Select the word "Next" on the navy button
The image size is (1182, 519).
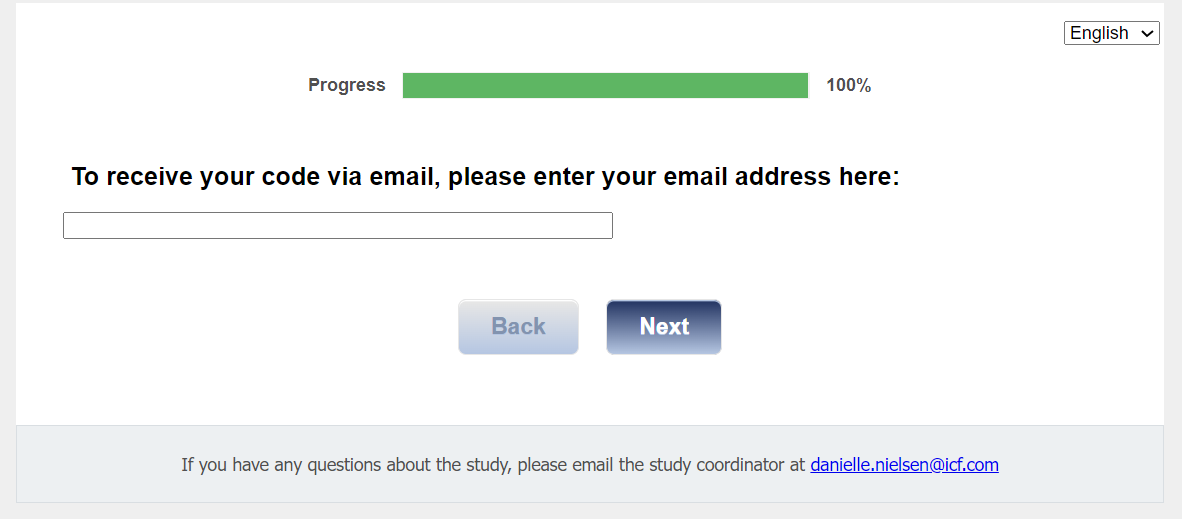click(x=664, y=327)
